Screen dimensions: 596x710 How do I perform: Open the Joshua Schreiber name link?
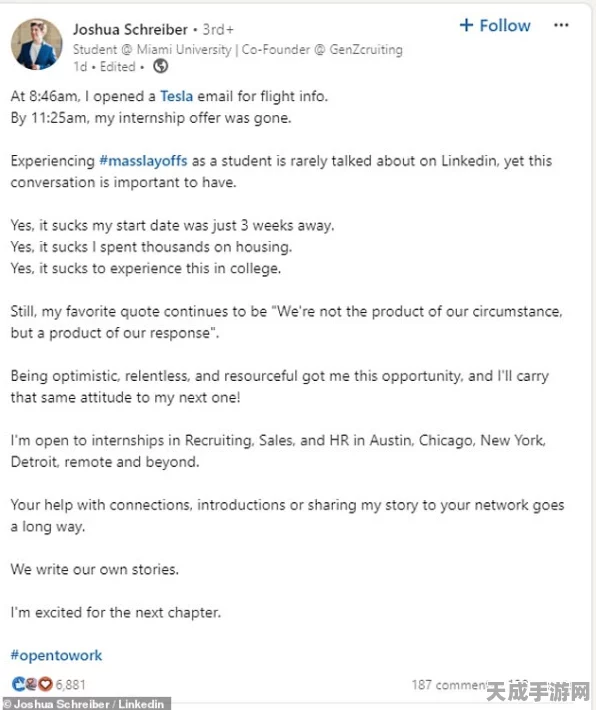tap(130, 29)
